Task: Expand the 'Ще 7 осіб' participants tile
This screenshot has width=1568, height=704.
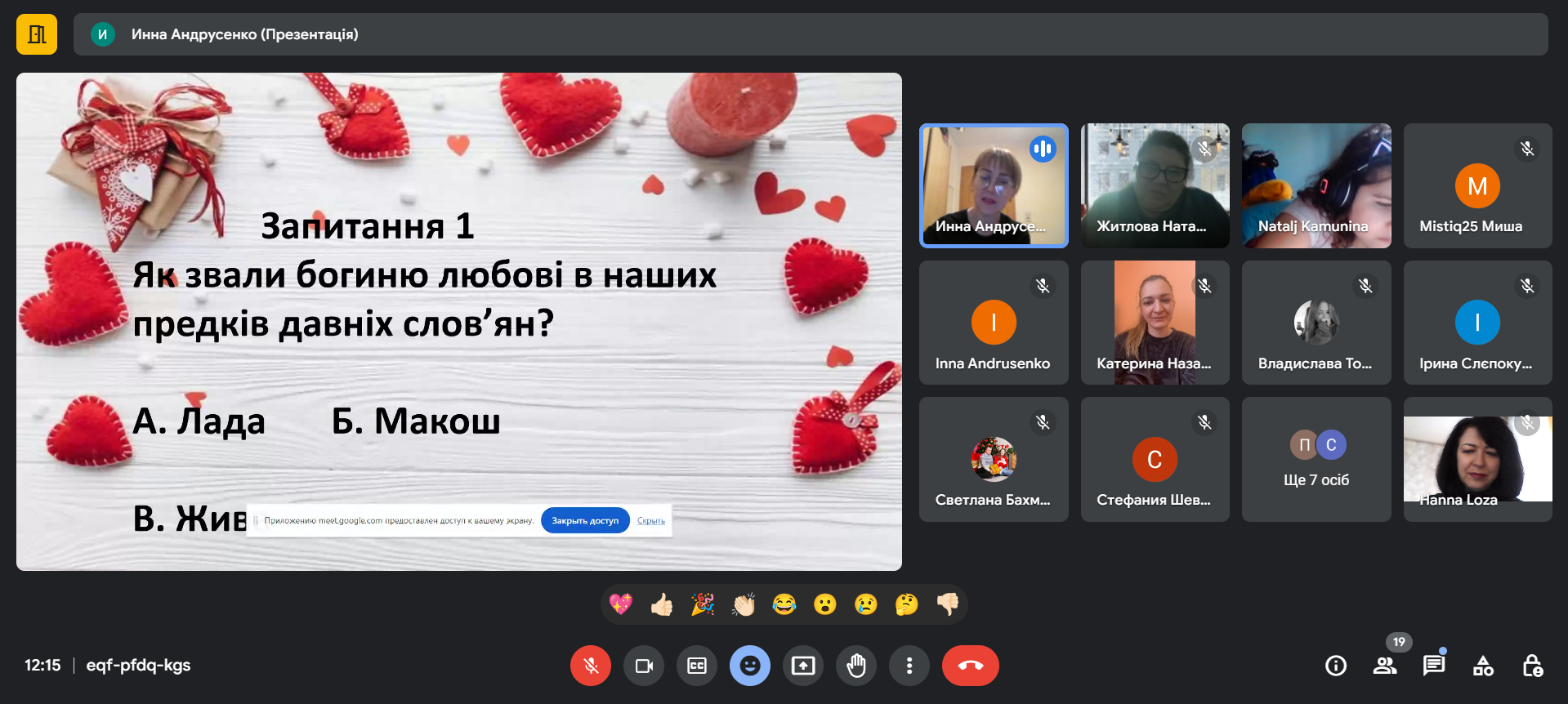Action: [x=1316, y=460]
